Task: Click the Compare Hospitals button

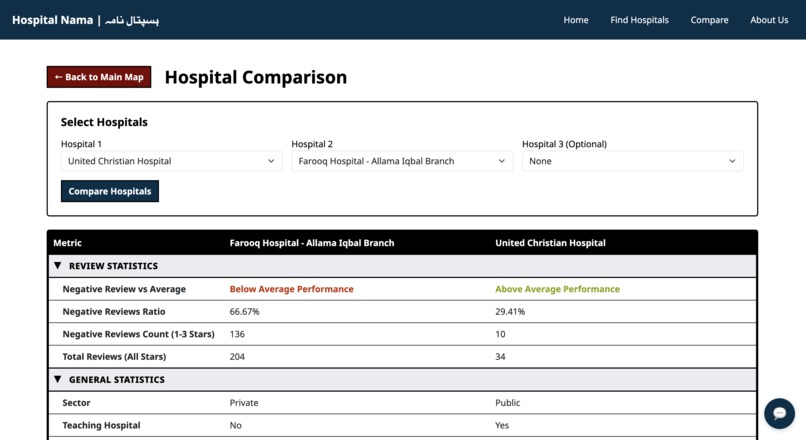Action: tap(109, 191)
